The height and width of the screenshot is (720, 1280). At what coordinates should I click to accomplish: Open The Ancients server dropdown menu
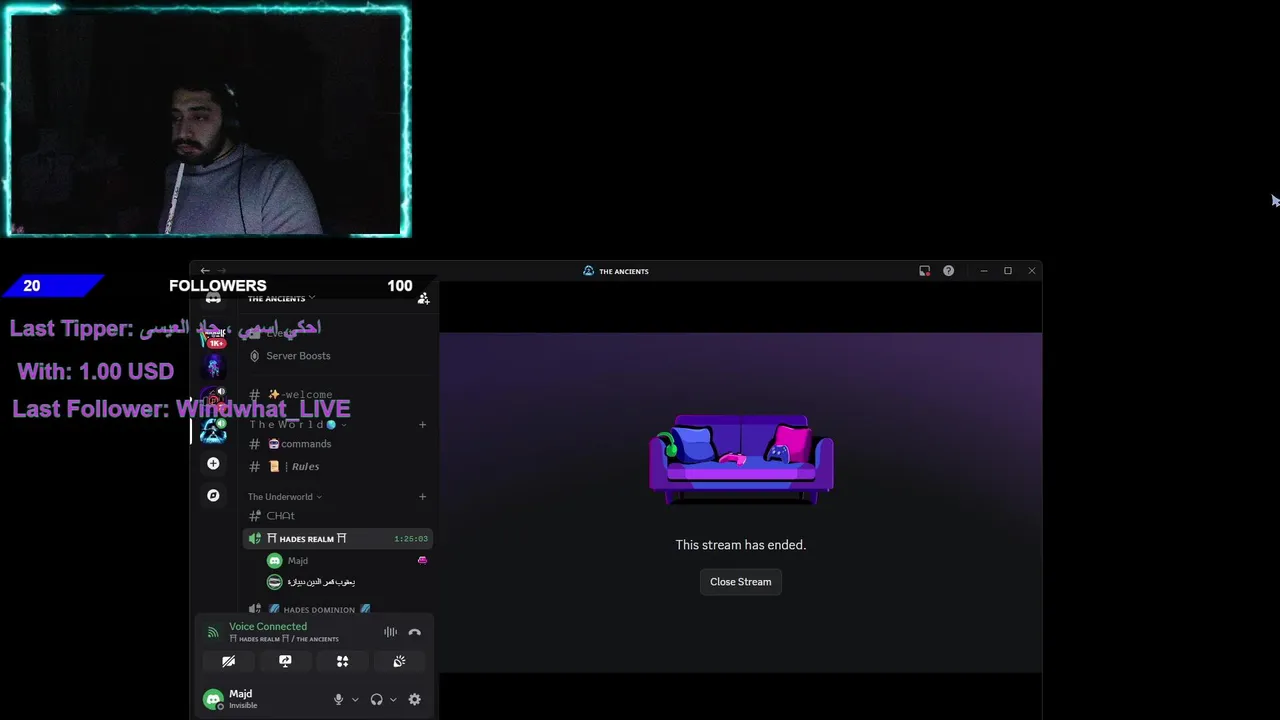pos(281,298)
